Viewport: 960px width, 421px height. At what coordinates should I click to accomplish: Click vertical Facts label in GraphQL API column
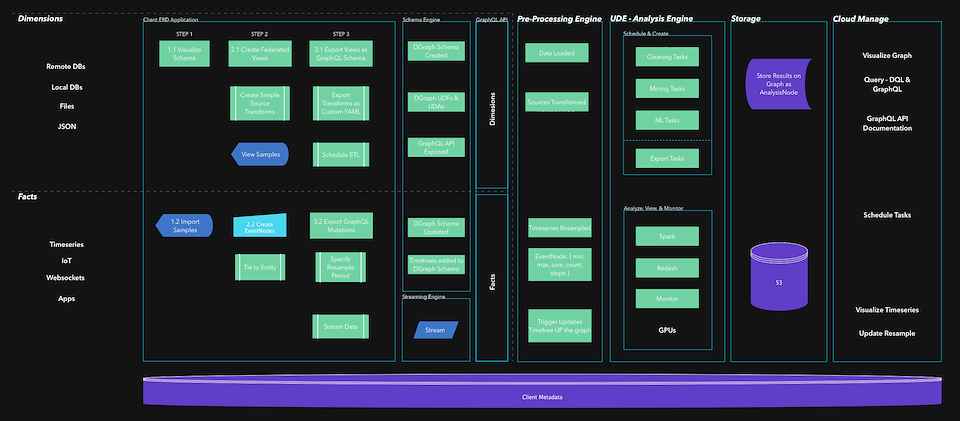(492, 280)
